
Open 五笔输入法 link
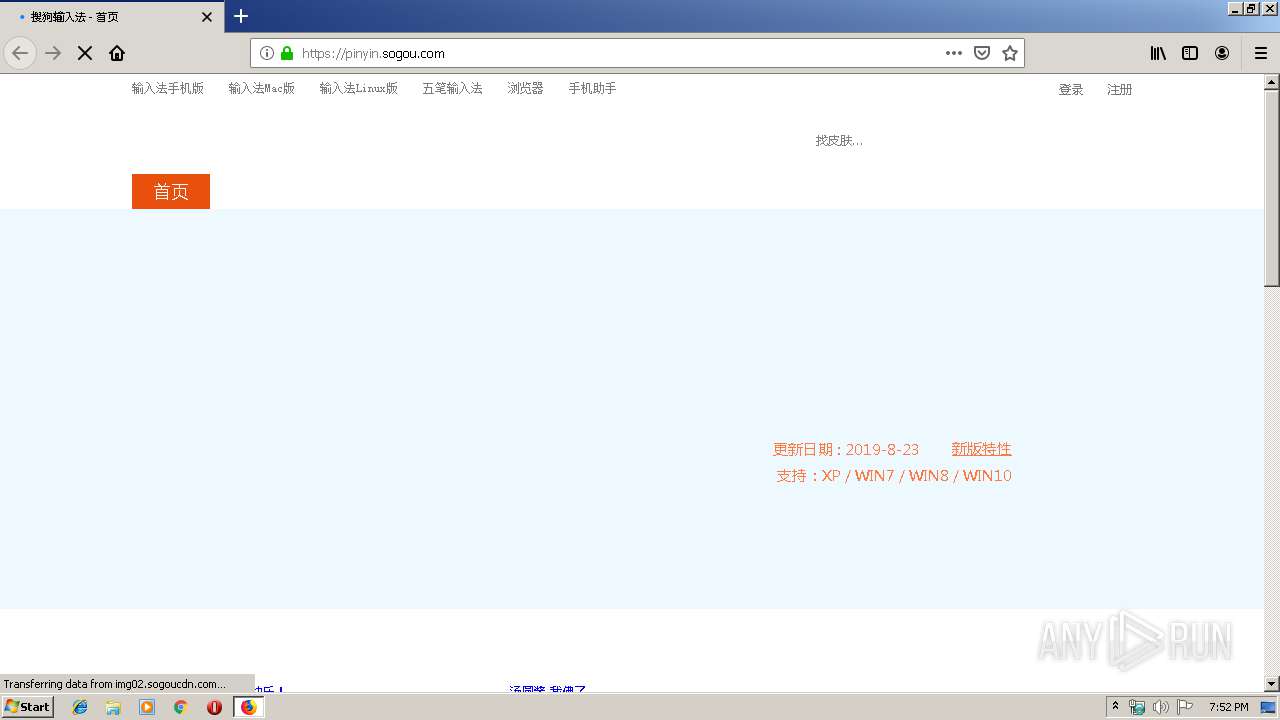coord(452,88)
